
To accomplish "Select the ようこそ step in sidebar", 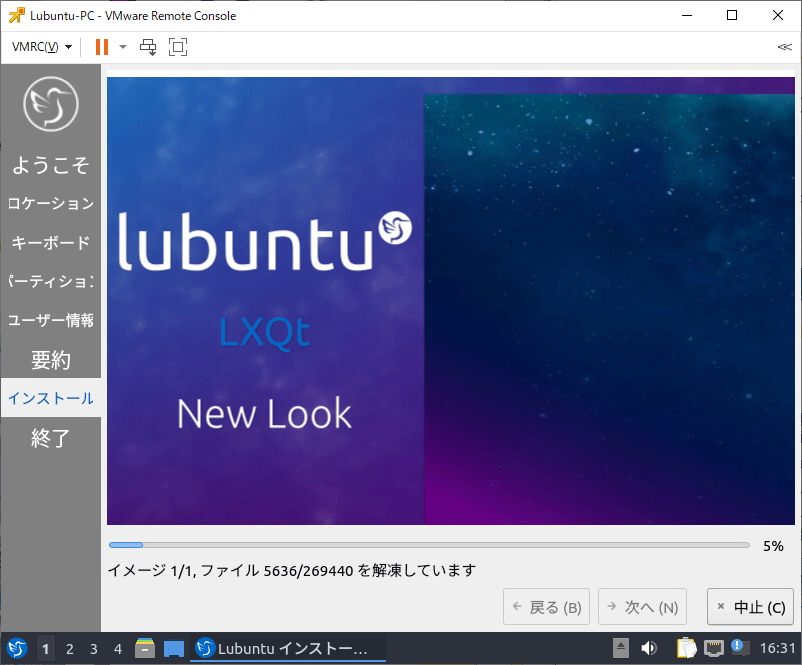I will (51, 165).
